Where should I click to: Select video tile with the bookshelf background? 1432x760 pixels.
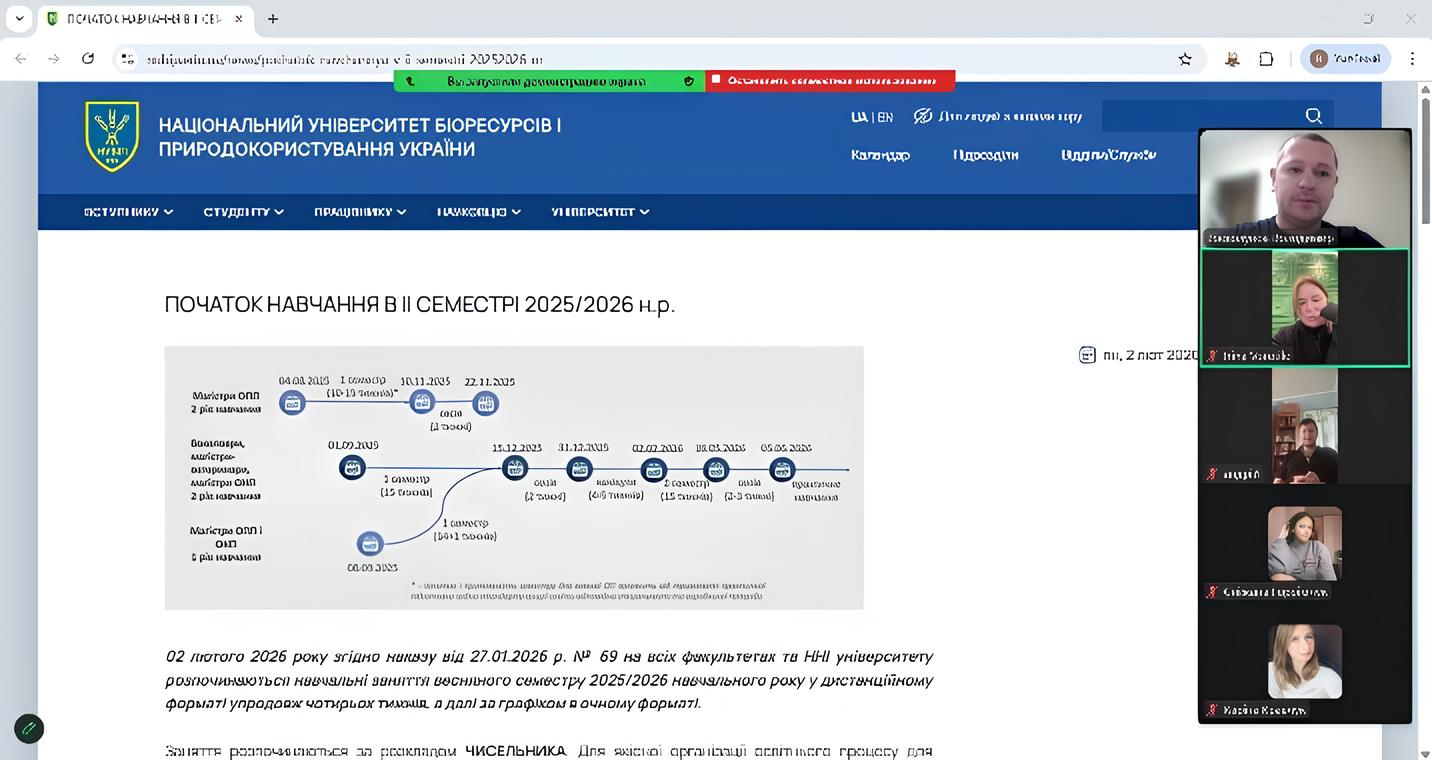coord(1305,426)
